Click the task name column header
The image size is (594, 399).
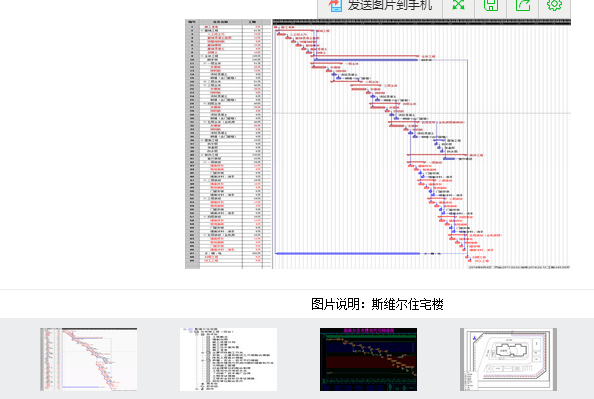(x=221, y=22)
